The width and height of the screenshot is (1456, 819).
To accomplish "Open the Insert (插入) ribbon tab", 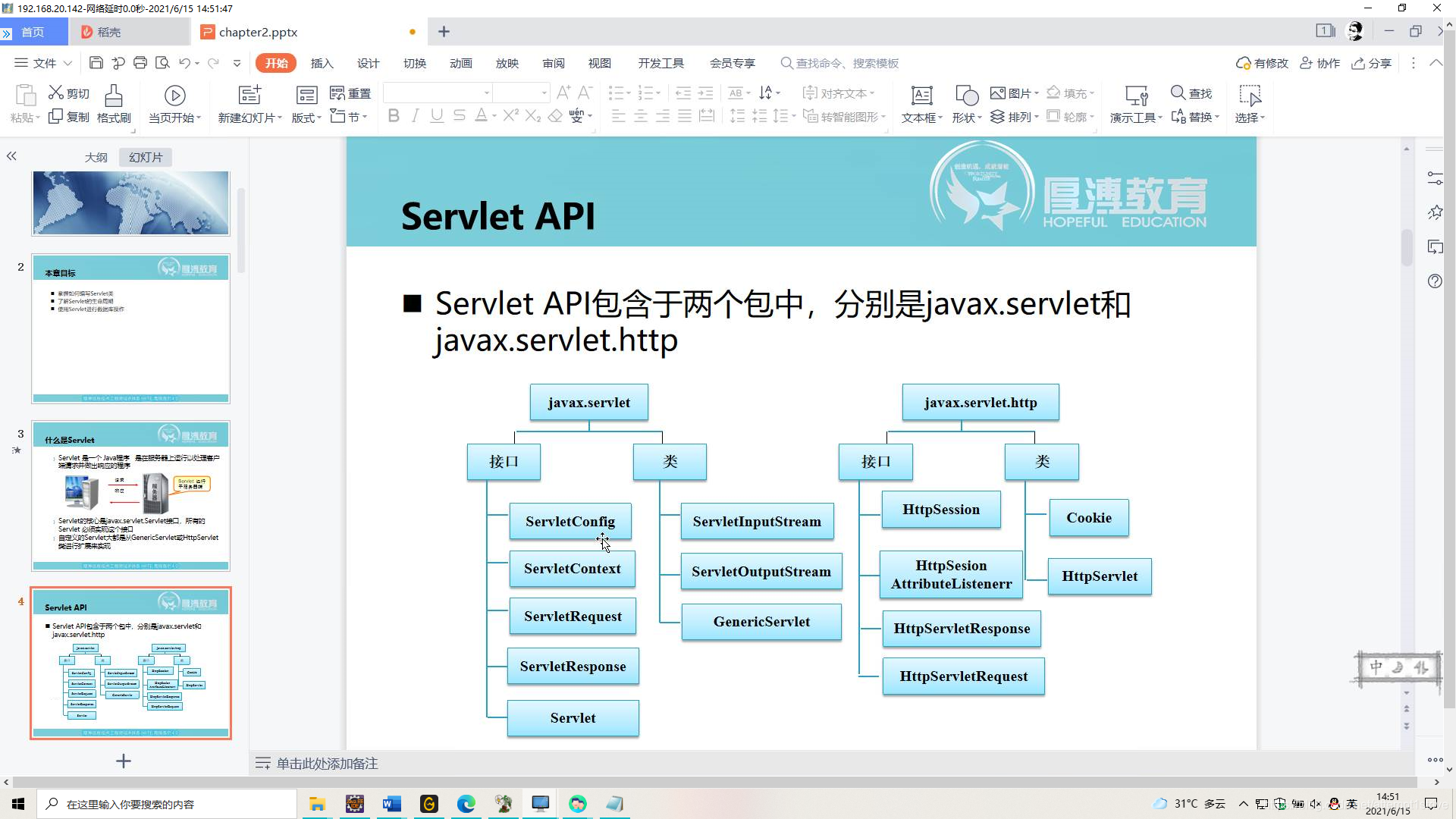I will 322,63.
